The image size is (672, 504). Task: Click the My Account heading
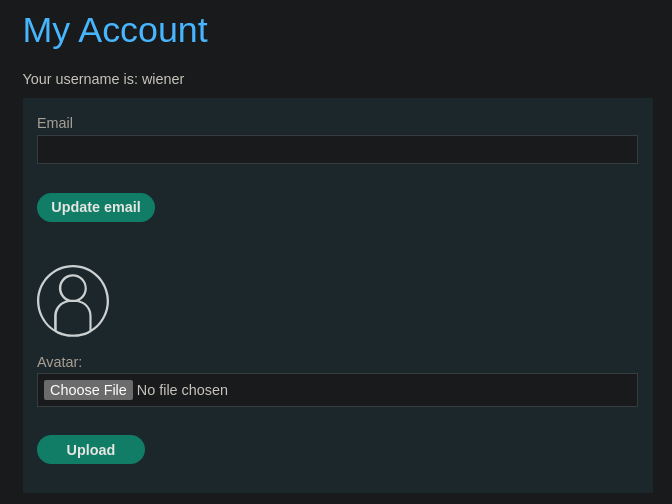coord(115,30)
